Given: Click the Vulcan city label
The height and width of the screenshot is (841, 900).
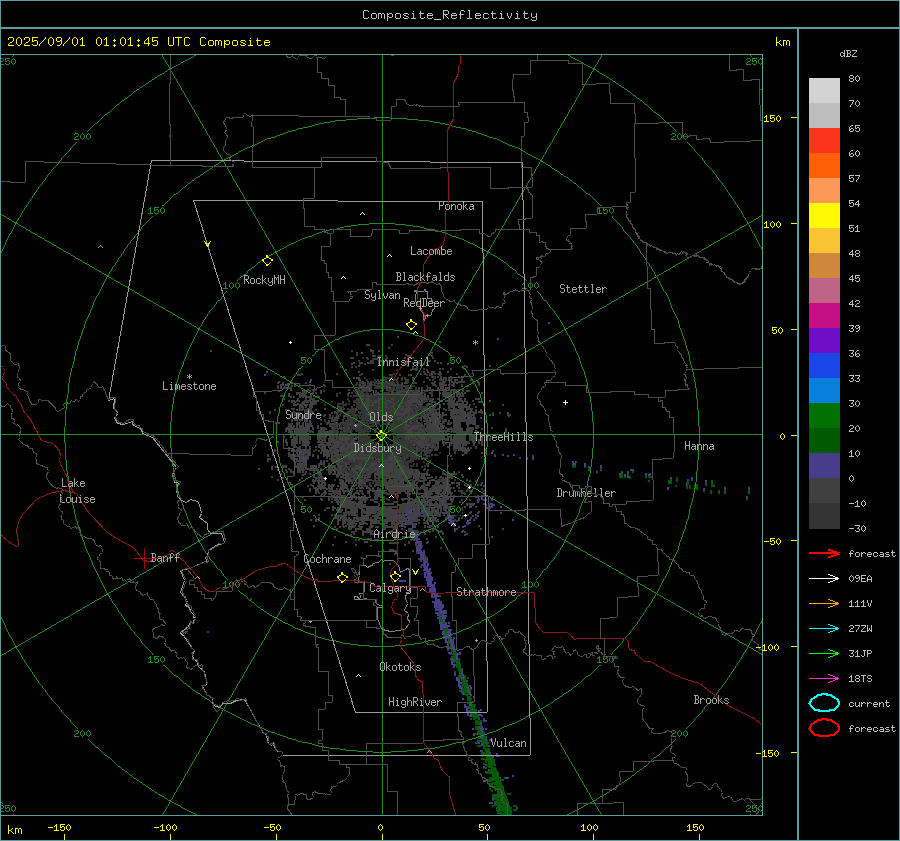Looking at the screenshot, I should (508, 743).
